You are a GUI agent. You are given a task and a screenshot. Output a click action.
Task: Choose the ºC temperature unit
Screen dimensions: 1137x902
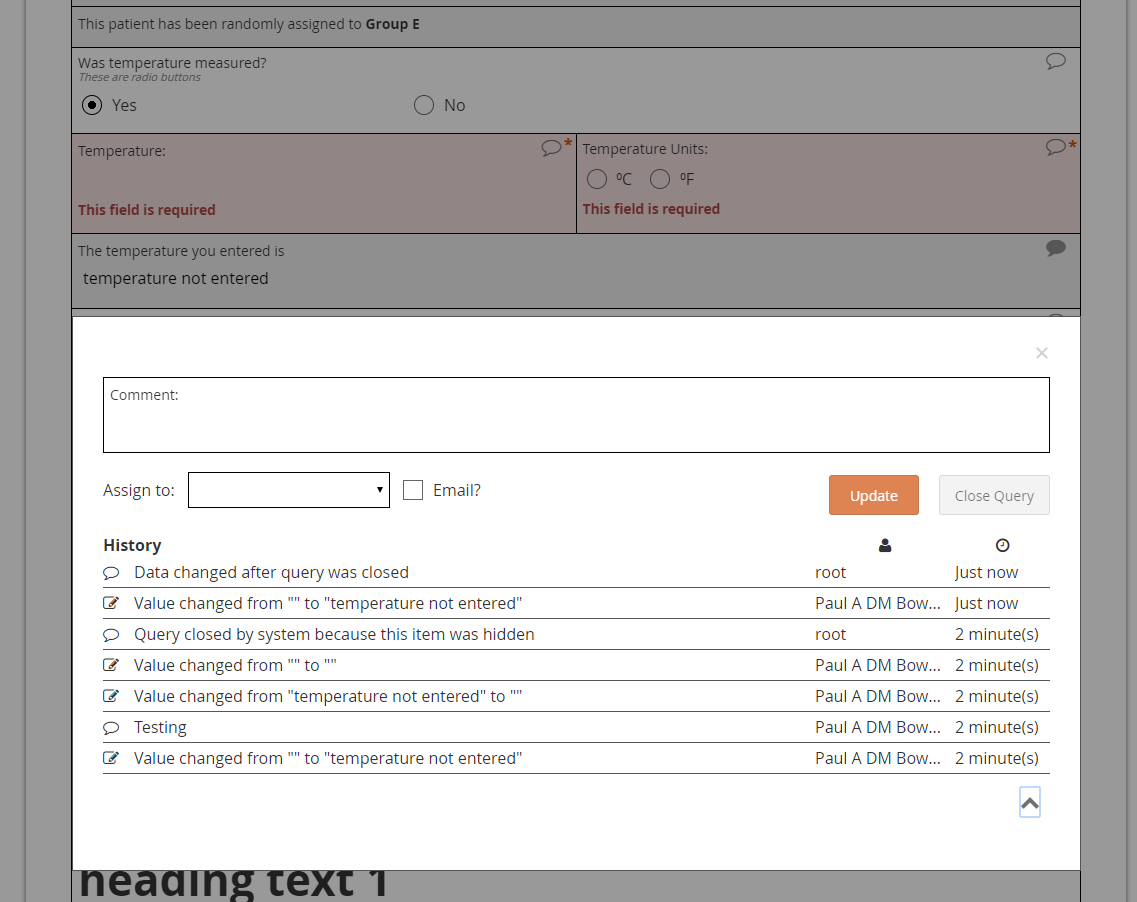click(x=596, y=178)
